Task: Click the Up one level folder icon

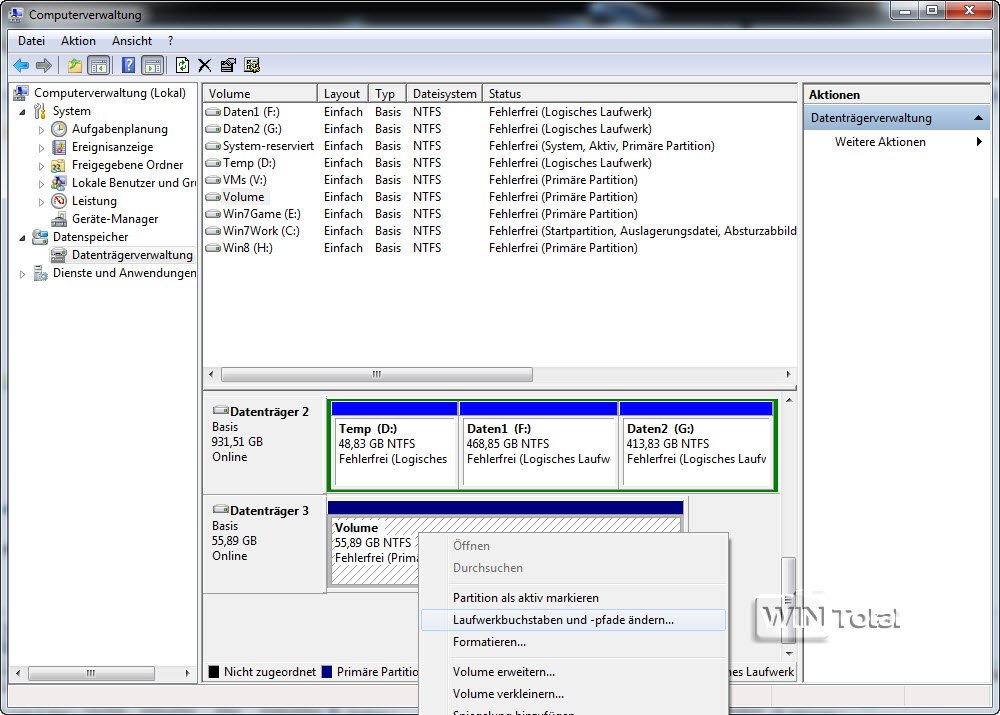Action: coord(75,66)
